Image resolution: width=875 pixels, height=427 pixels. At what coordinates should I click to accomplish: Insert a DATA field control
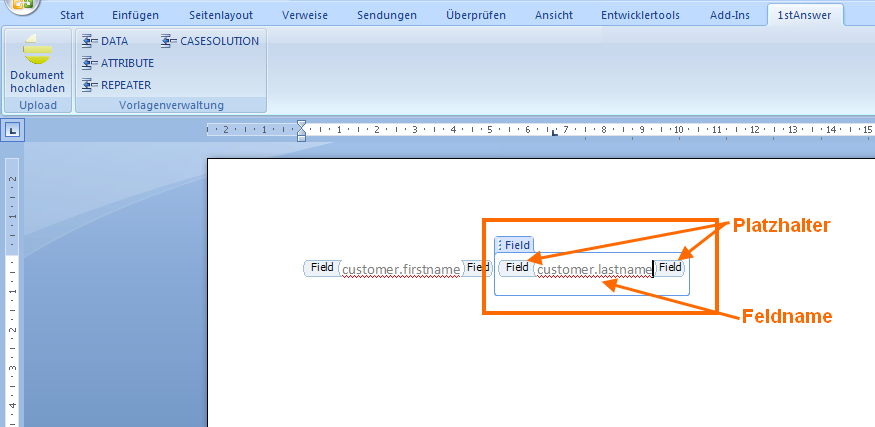coord(105,41)
